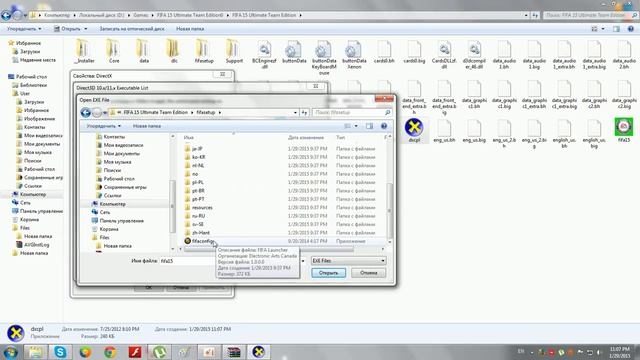Open Chrome from the taskbar
This screenshot has height=360, width=640.
coord(110,352)
